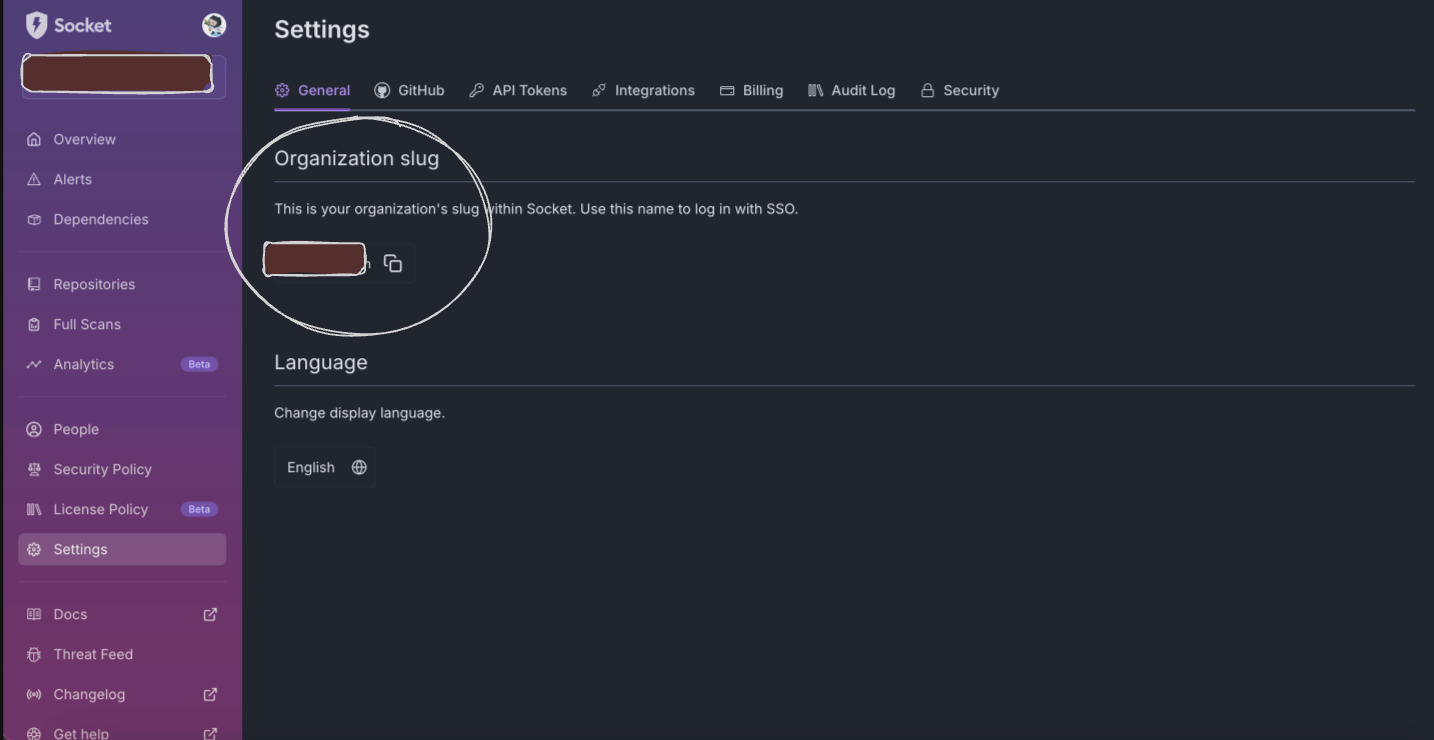
Task: Open the Security settings tab
Action: 959,90
